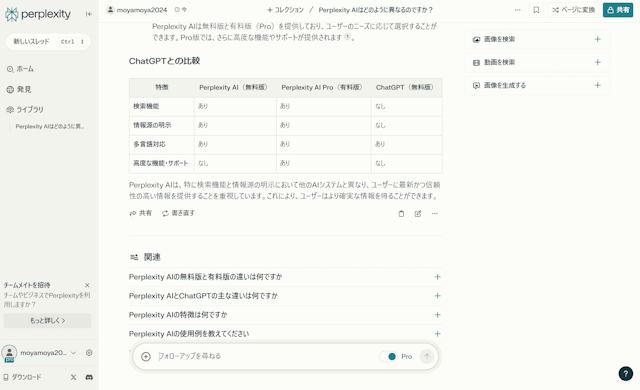Go to ホーム in the sidebar
Image resolution: width=640 pixels, height=390 pixels.
pyautogui.click(x=20, y=69)
